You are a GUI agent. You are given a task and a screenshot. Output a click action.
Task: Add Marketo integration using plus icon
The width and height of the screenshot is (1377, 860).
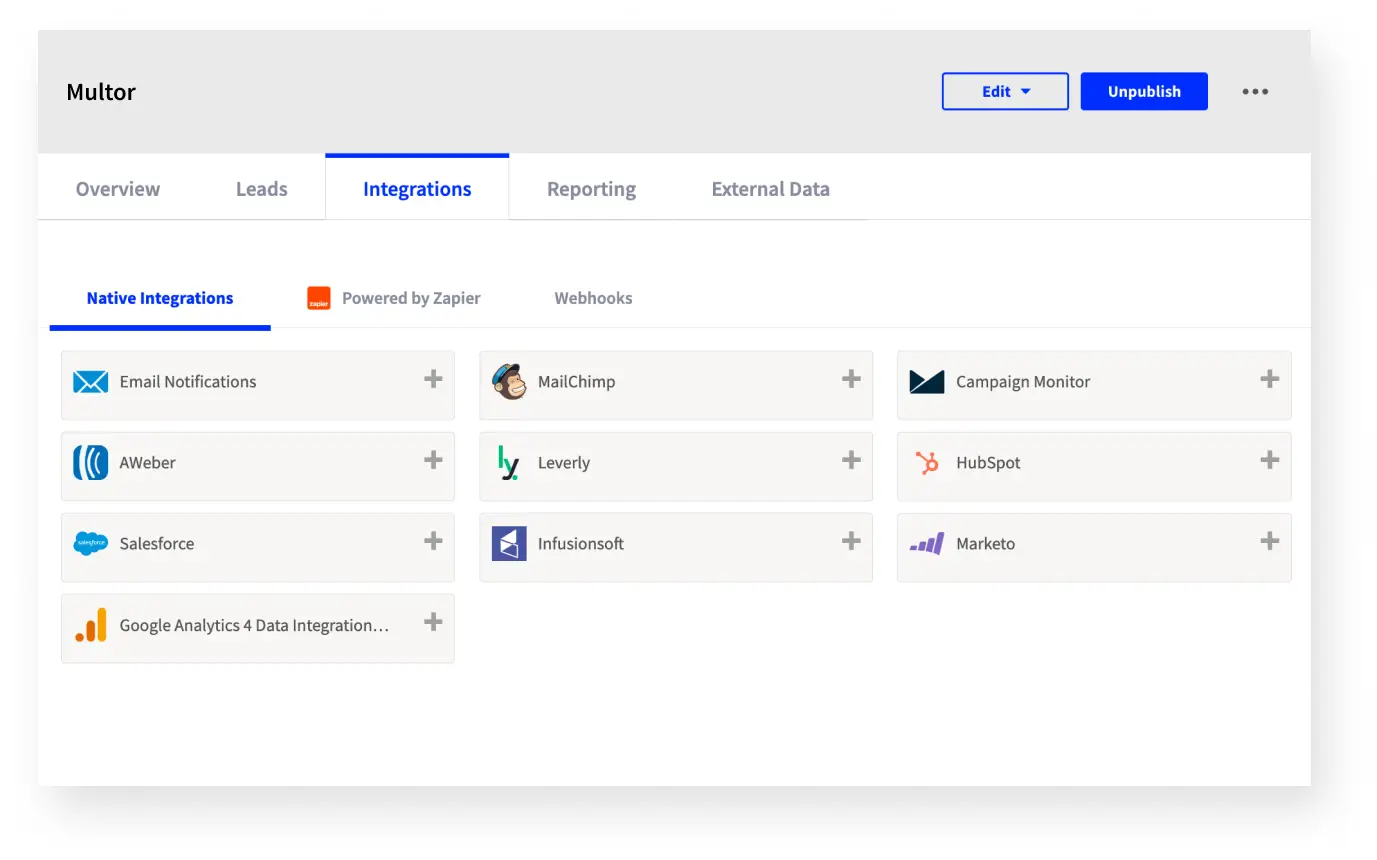coord(1269,541)
